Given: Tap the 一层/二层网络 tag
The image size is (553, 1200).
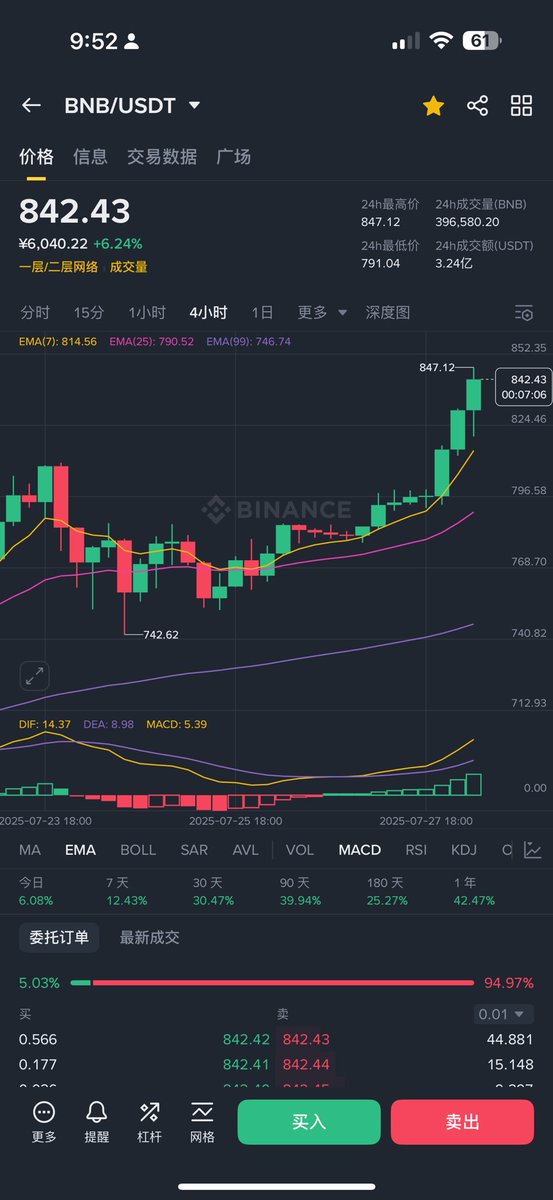Looking at the screenshot, I should (58, 267).
